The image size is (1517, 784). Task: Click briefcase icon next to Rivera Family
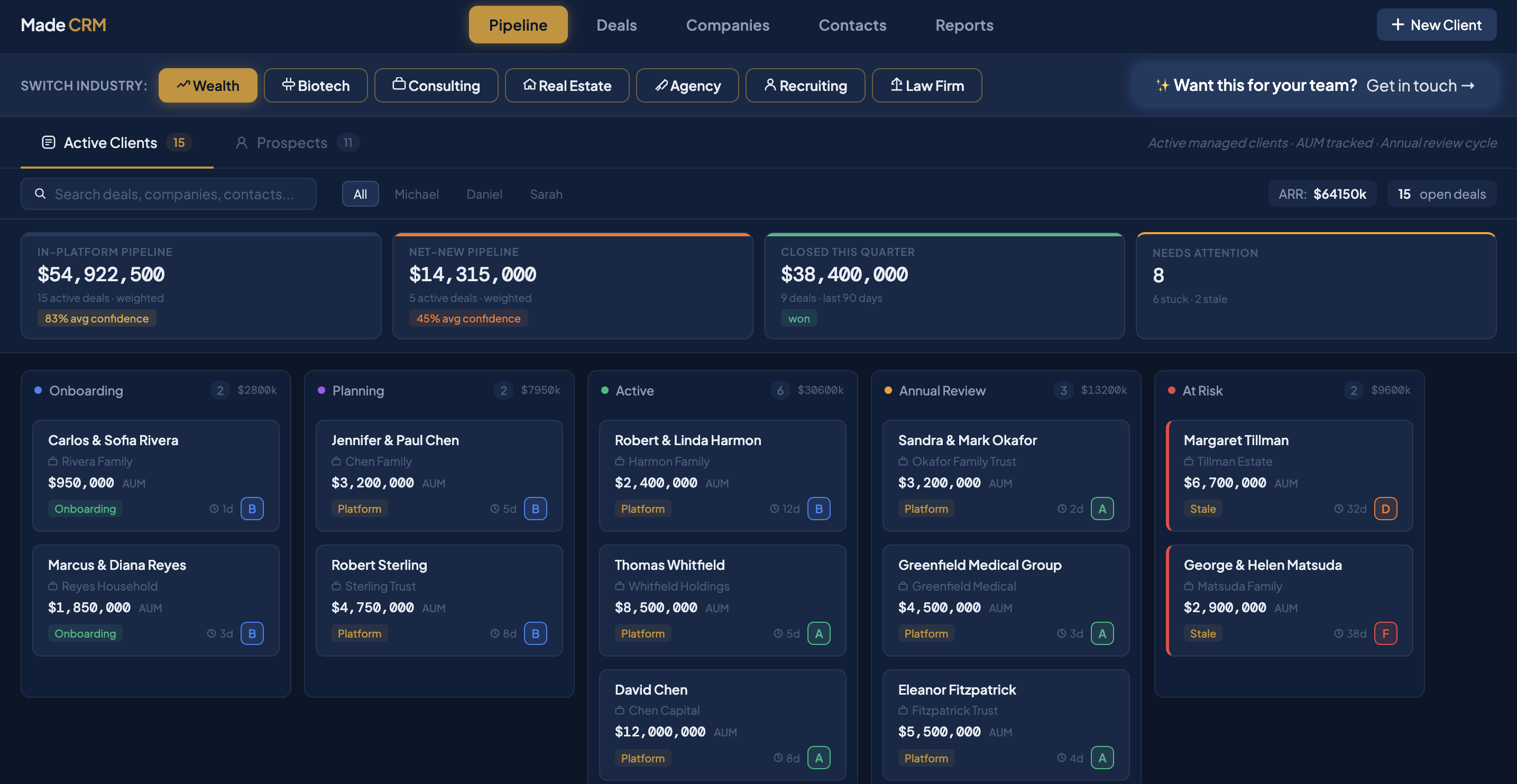(x=53, y=462)
